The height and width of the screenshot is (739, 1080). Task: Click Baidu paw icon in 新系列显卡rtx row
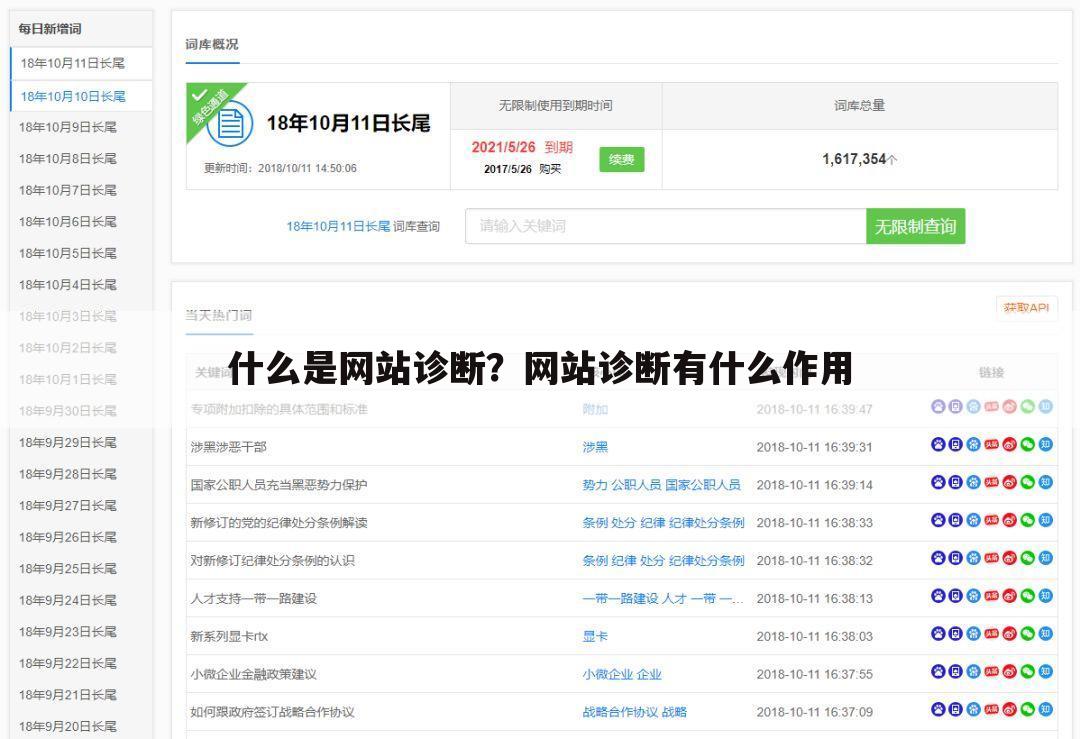click(x=938, y=634)
